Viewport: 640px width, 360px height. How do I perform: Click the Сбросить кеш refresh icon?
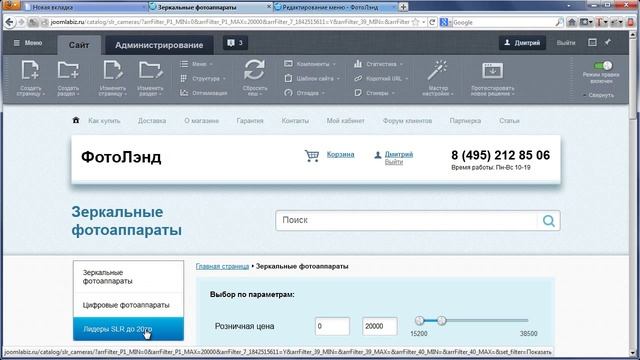[x=254, y=70]
